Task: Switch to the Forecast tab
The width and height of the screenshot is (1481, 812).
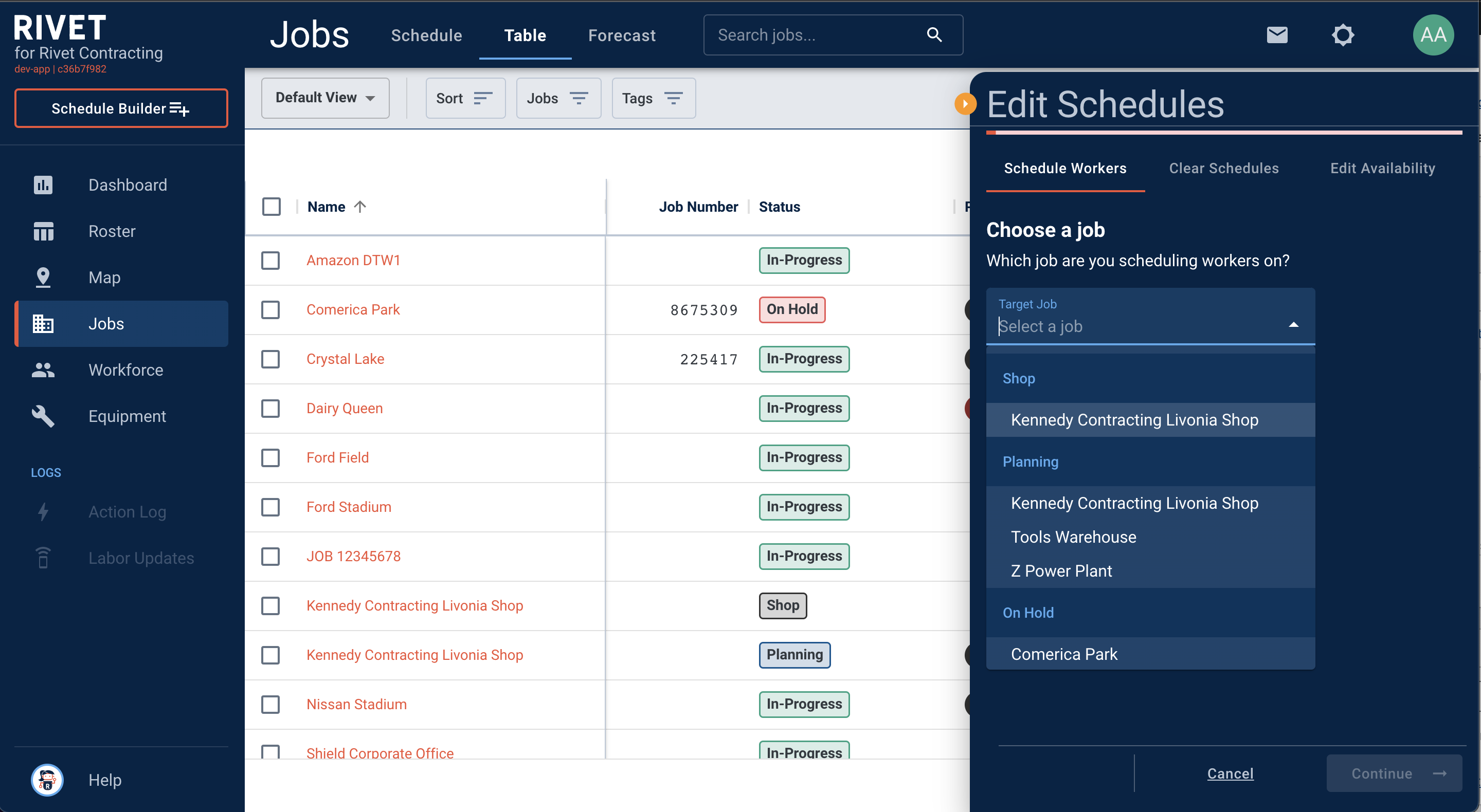Action: click(x=622, y=35)
